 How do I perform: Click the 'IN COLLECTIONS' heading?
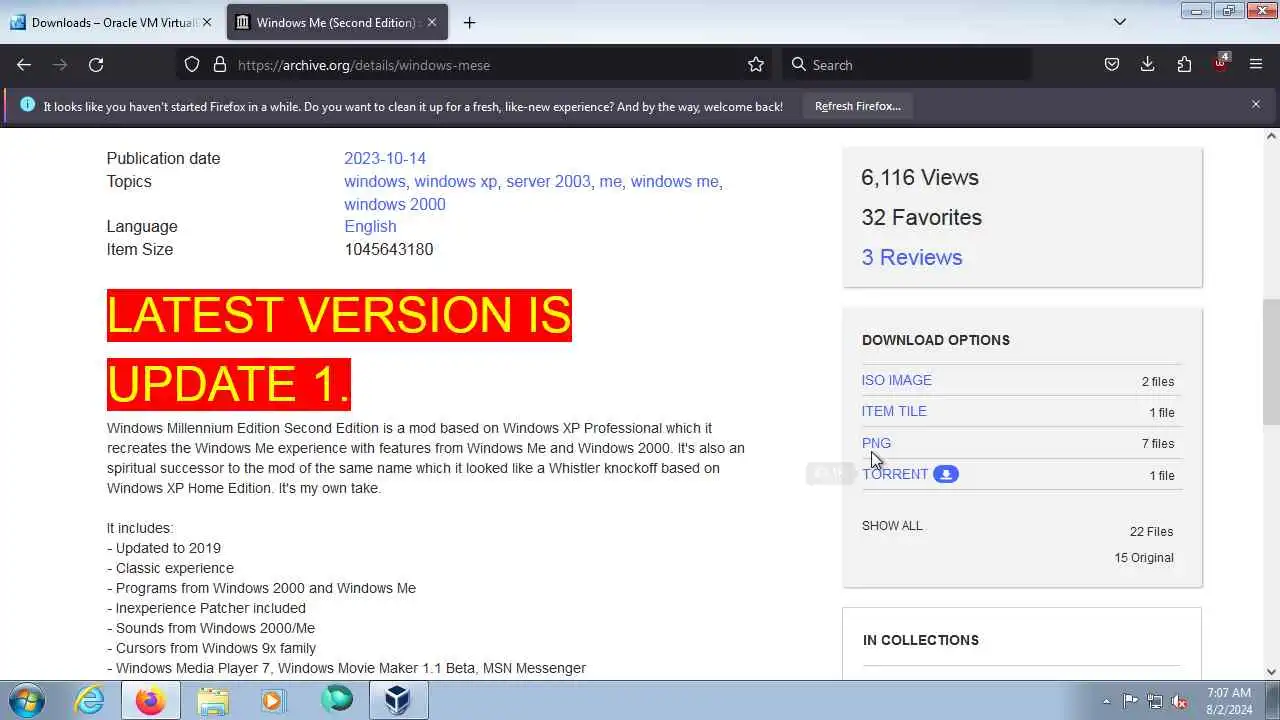[921, 640]
